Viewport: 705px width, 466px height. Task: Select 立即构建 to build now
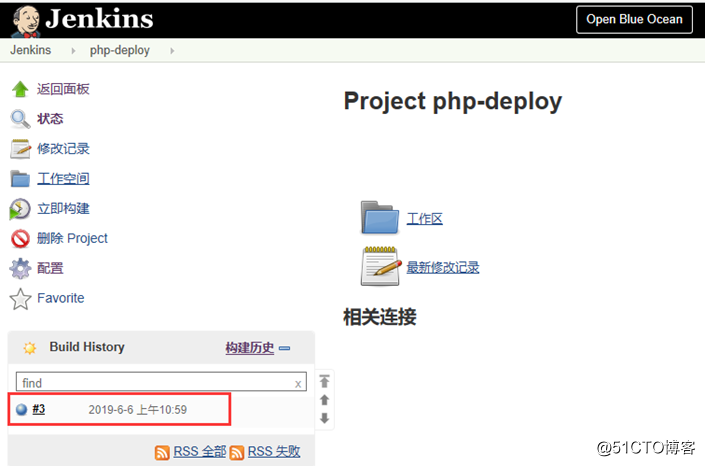pyautogui.click(x=63, y=209)
